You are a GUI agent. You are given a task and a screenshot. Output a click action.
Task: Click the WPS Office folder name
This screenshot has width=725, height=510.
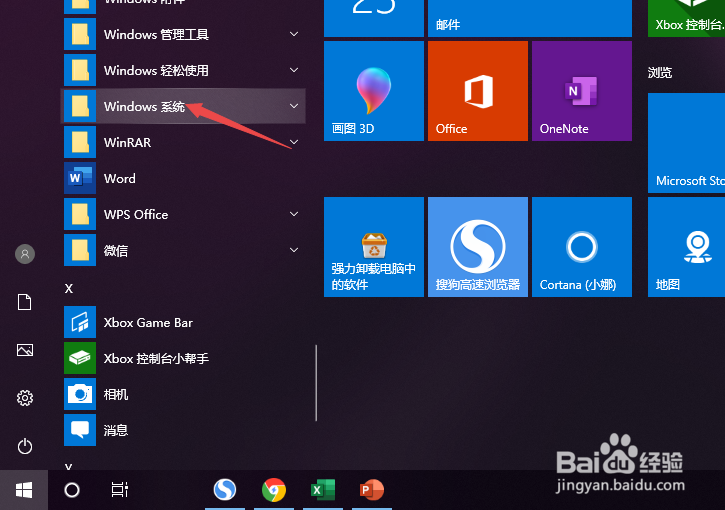136,215
